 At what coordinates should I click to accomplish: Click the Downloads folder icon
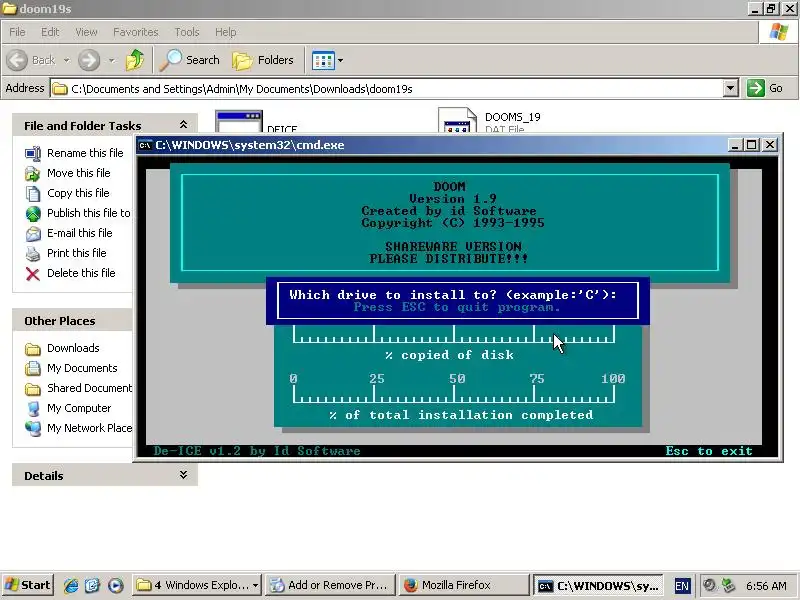coord(33,349)
